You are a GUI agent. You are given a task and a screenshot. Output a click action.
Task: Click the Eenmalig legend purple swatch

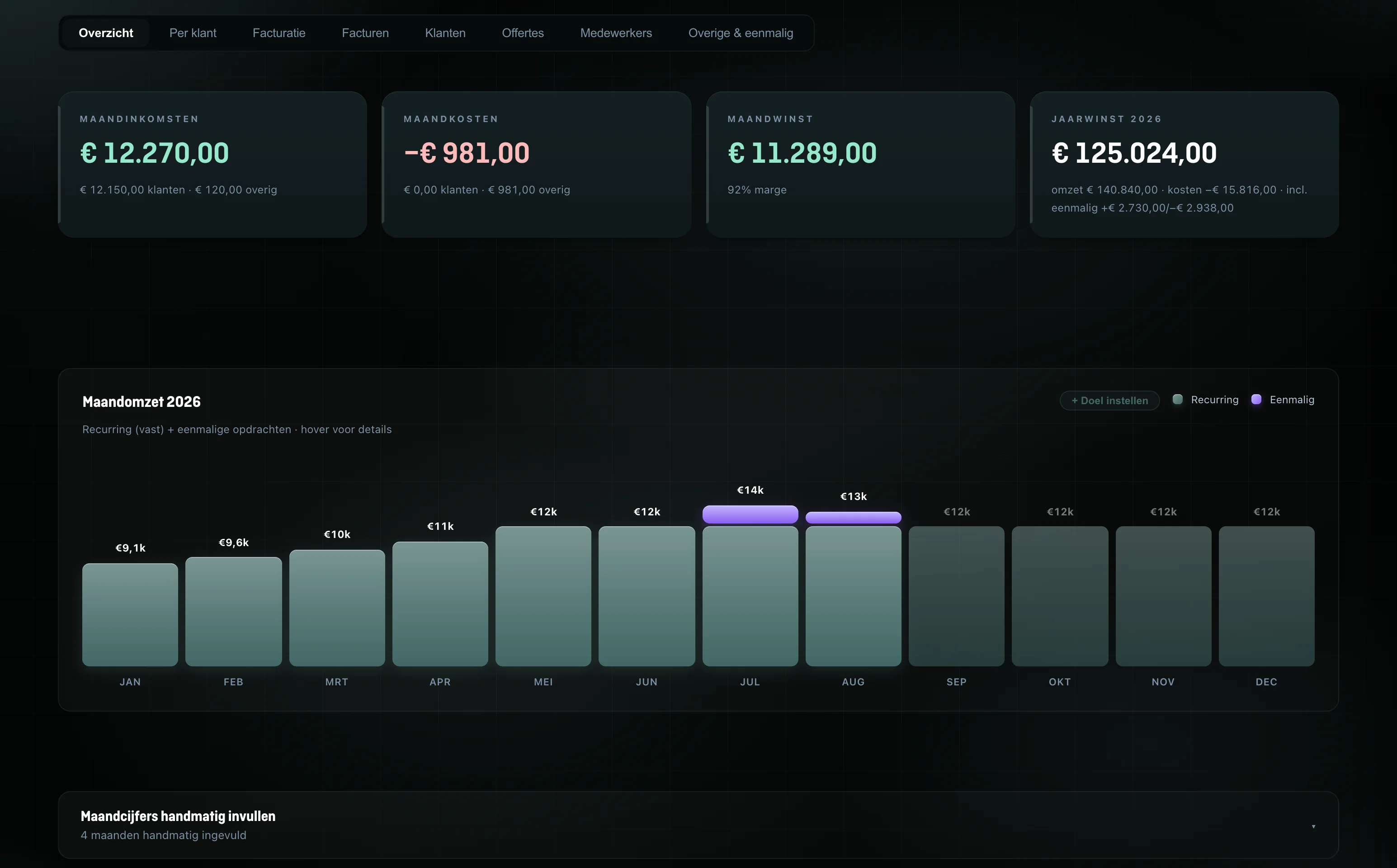1256,399
